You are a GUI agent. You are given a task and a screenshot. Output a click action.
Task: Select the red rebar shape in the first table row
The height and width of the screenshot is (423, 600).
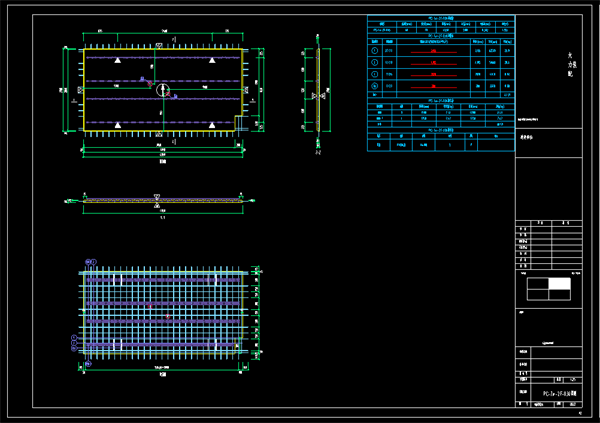coord(434,51)
